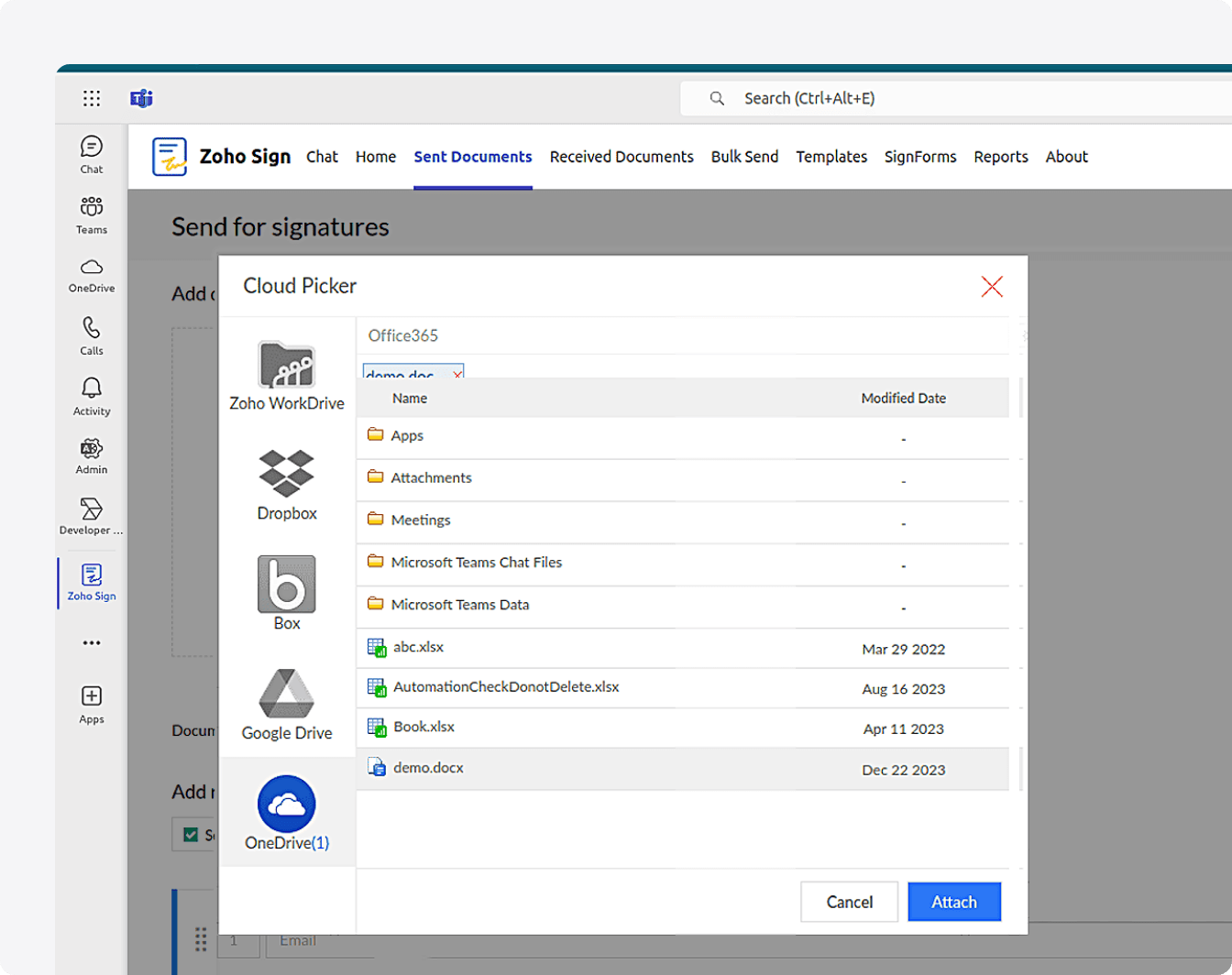Image resolution: width=1232 pixels, height=975 pixels.
Task: Open Sent Documents tab
Action: 473,157
